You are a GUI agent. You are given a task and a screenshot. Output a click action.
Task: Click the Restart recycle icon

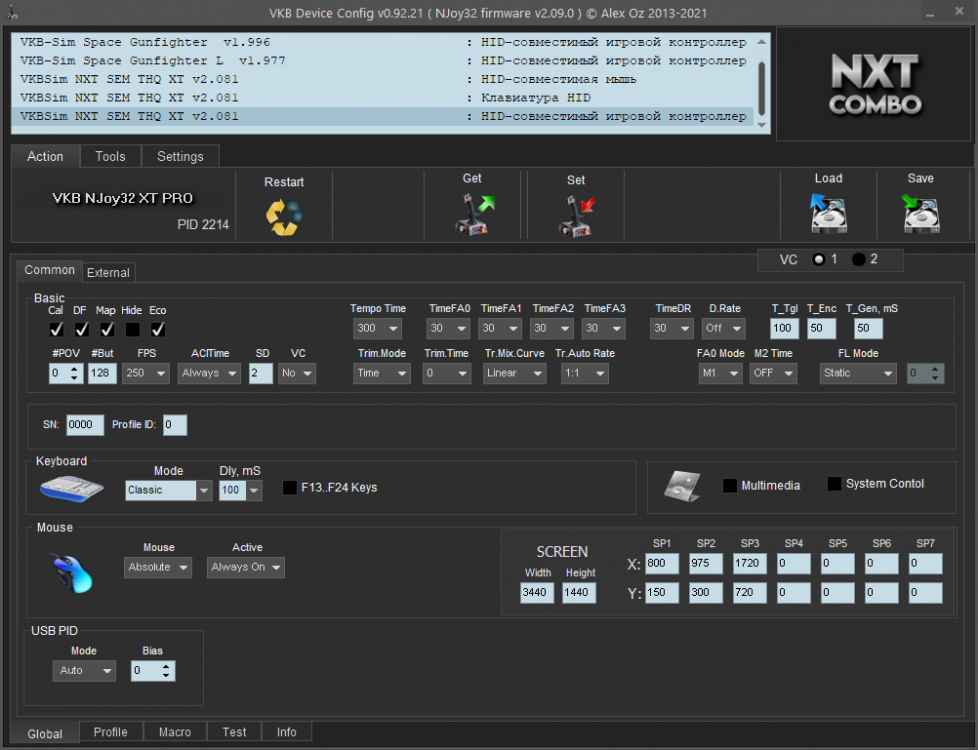[284, 217]
